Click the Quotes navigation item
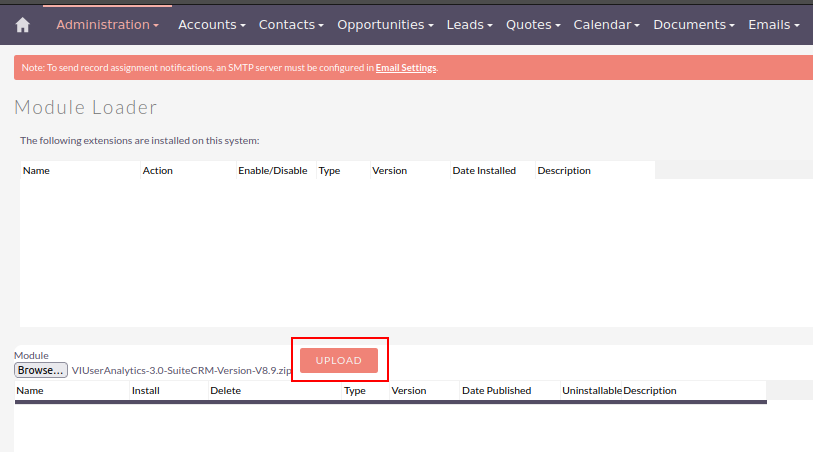The image size is (813, 452). pyautogui.click(x=533, y=24)
